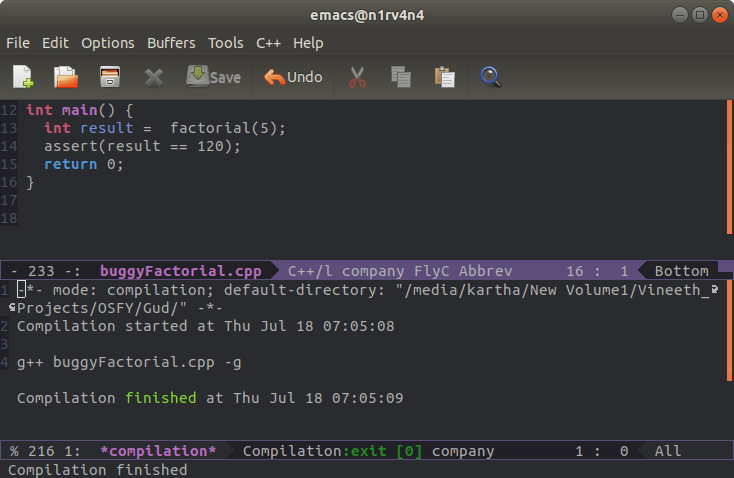Open the Tools menu
The height and width of the screenshot is (478, 734).
click(x=226, y=43)
